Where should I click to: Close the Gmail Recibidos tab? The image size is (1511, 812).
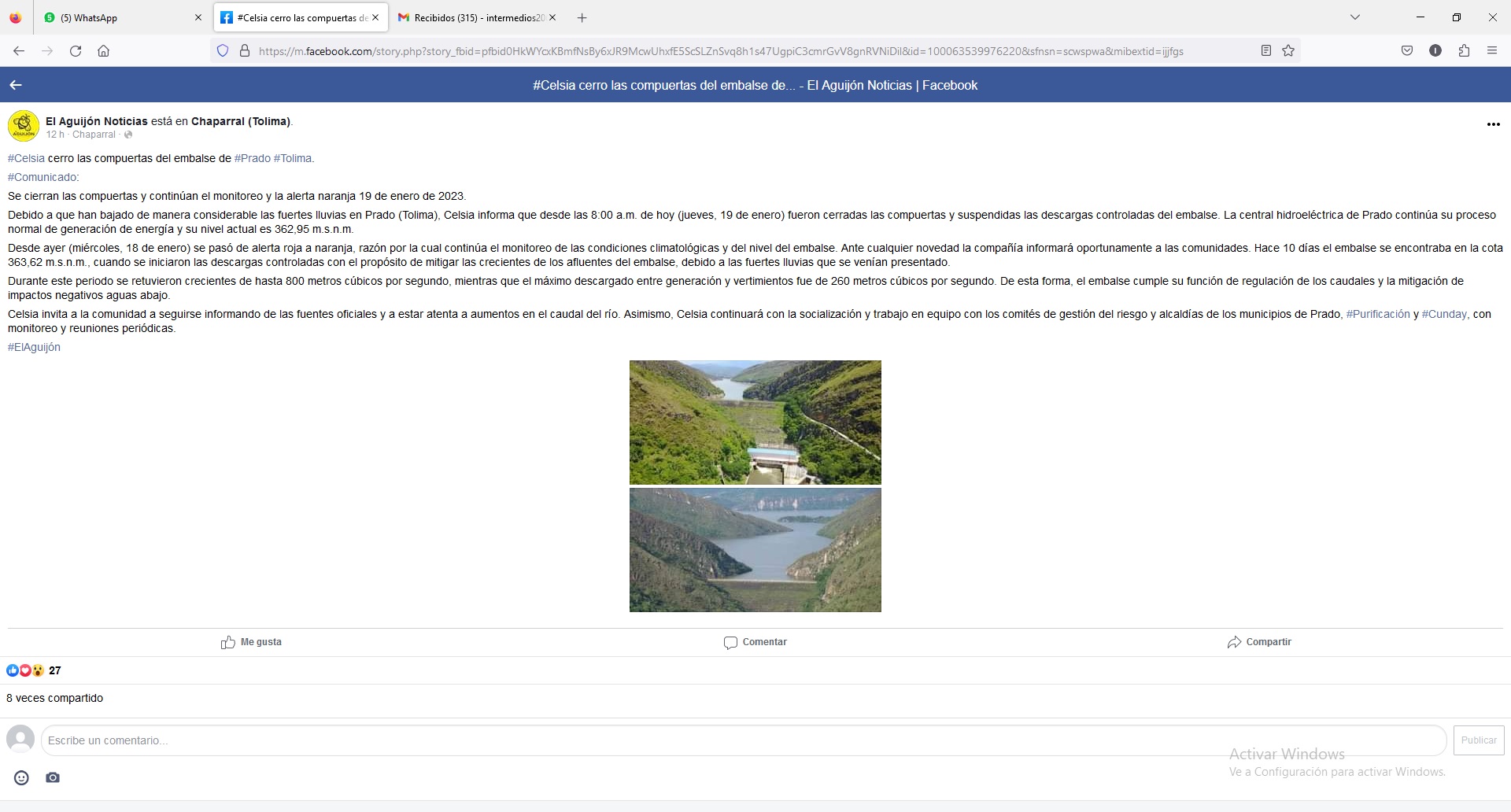click(x=552, y=18)
